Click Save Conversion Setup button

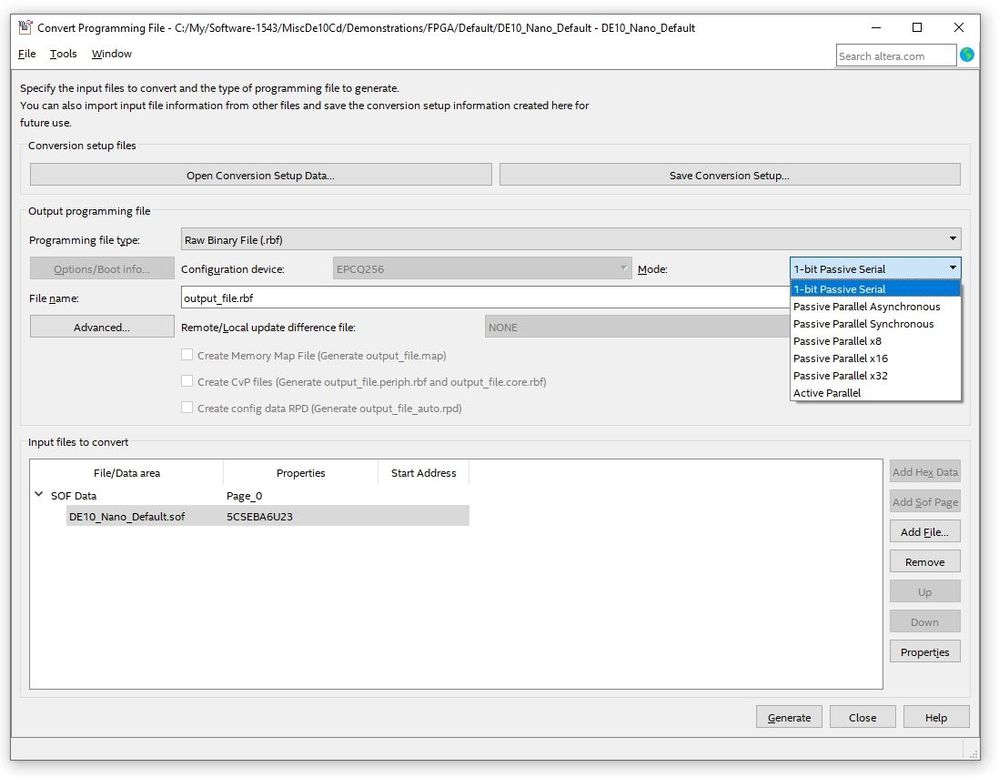pyautogui.click(x=729, y=175)
